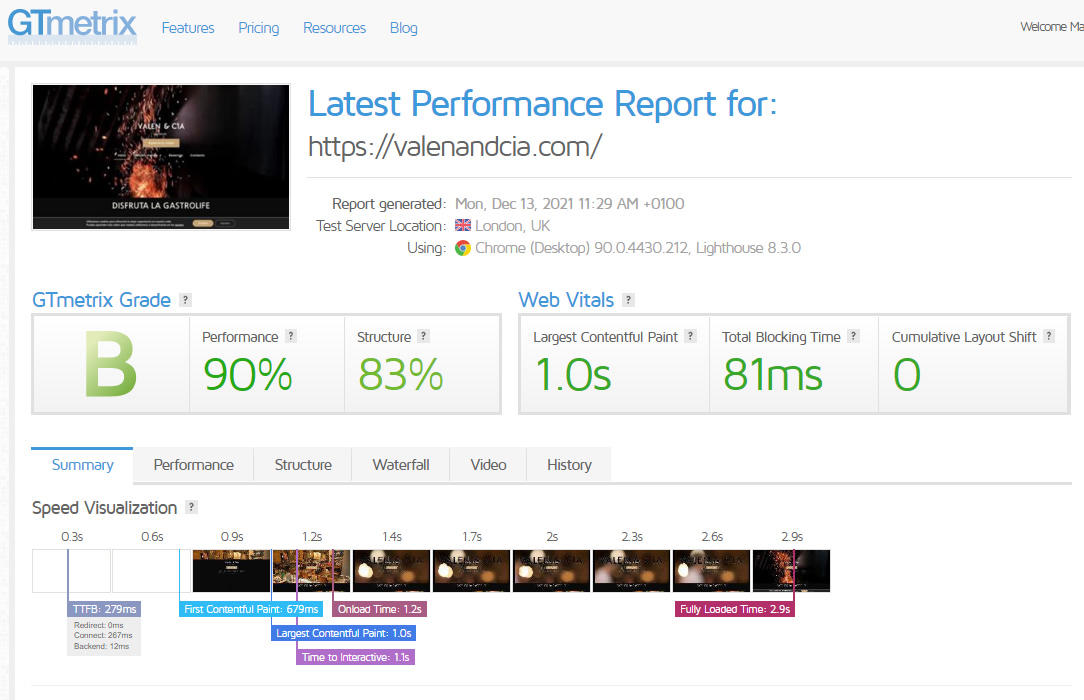Click the Fully Loaded Time: 2.9s marker
Viewport: 1084px width, 700px height.
735,609
